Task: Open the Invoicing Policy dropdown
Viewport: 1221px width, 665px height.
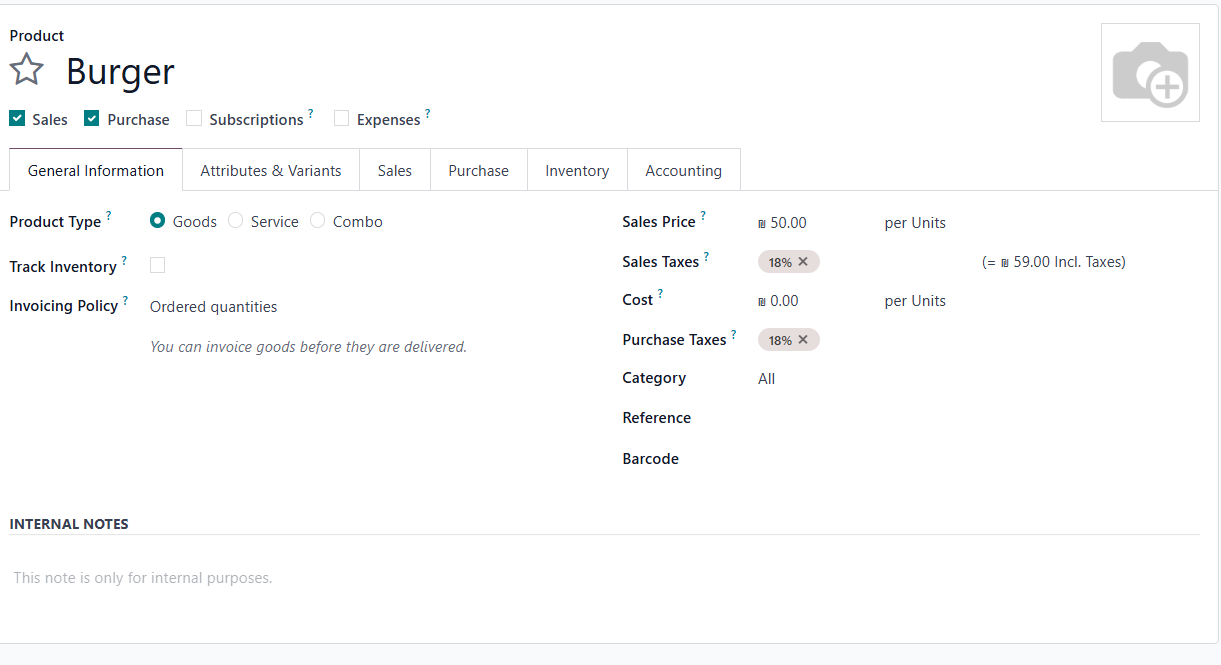Action: pyautogui.click(x=214, y=307)
